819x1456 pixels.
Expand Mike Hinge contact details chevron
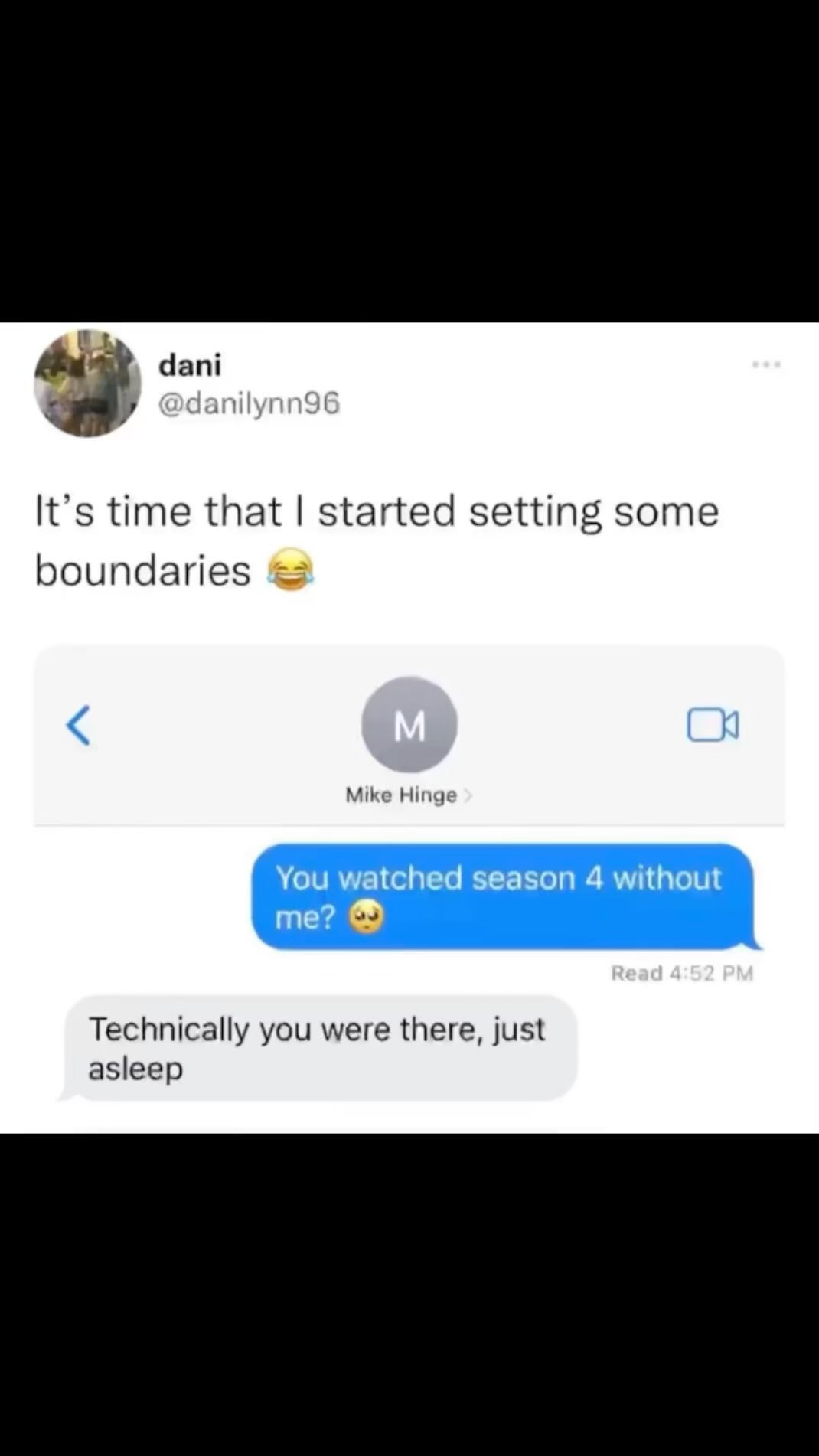pos(468,796)
